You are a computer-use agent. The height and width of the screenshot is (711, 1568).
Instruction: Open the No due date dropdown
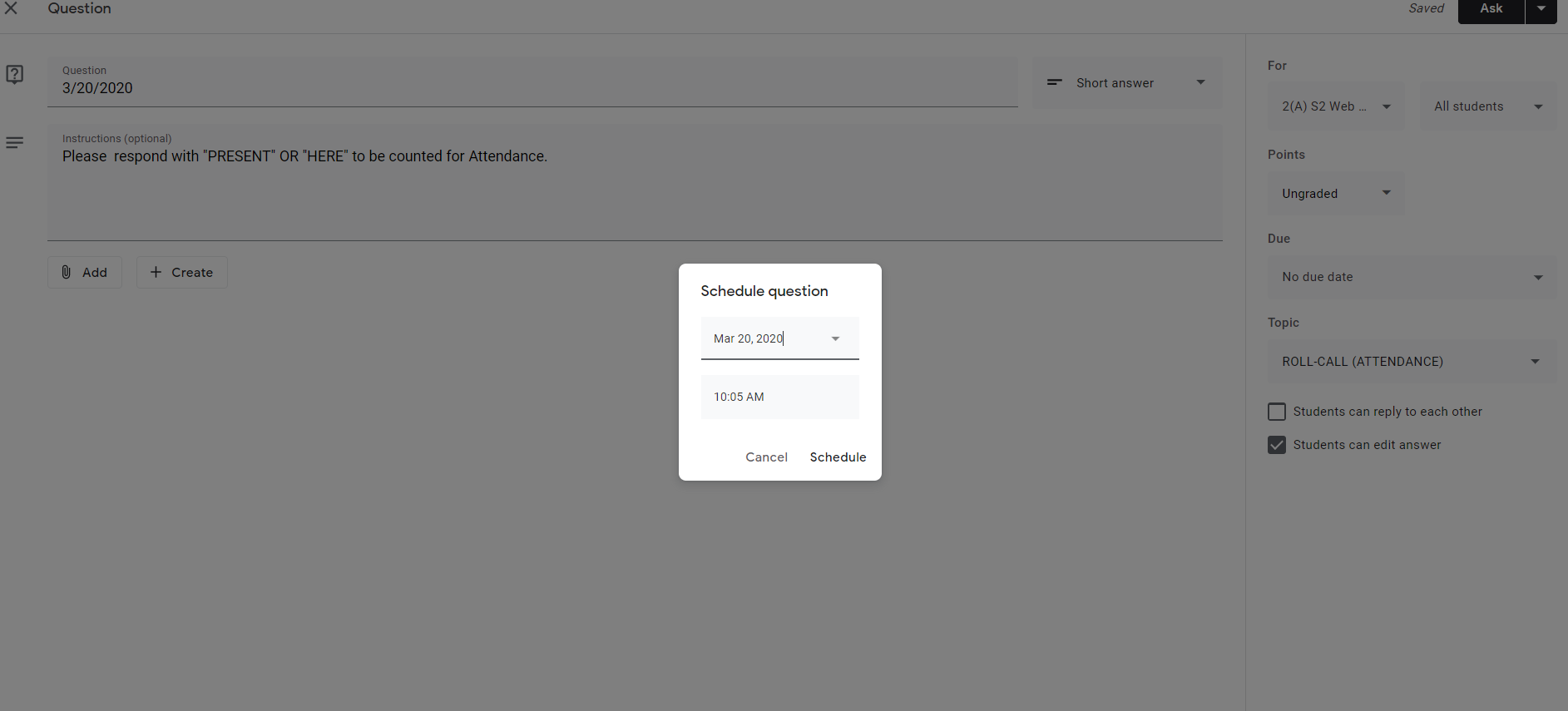tap(1411, 277)
